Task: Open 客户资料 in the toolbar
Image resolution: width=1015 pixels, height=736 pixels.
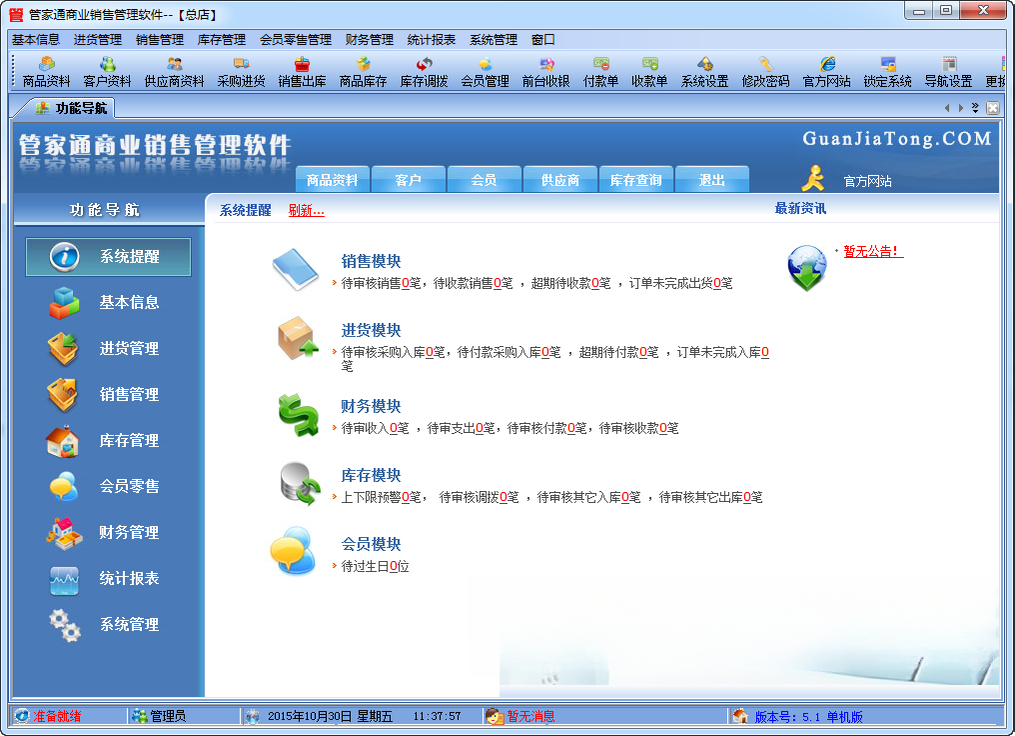Action: coord(107,72)
